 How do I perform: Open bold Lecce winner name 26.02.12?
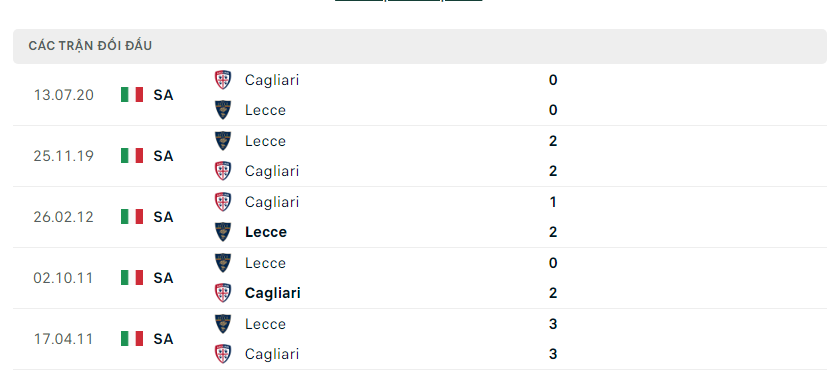266,232
